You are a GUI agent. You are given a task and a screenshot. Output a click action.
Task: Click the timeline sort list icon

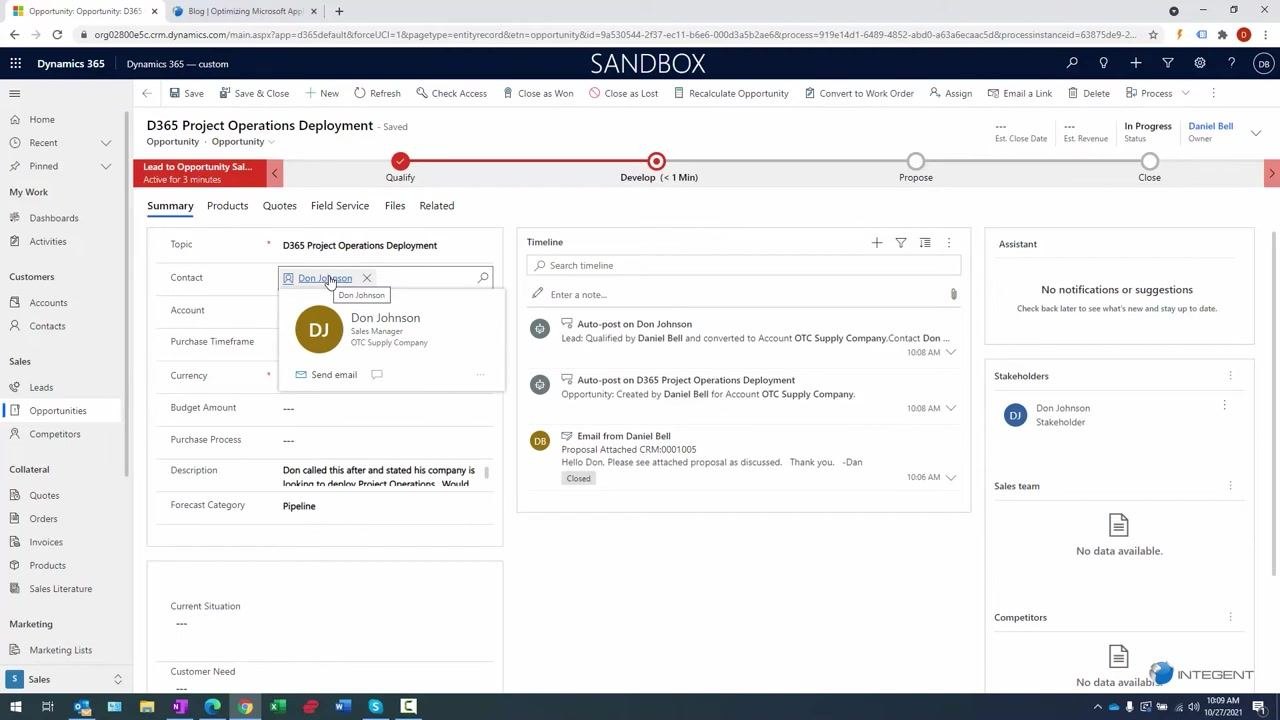pos(925,242)
